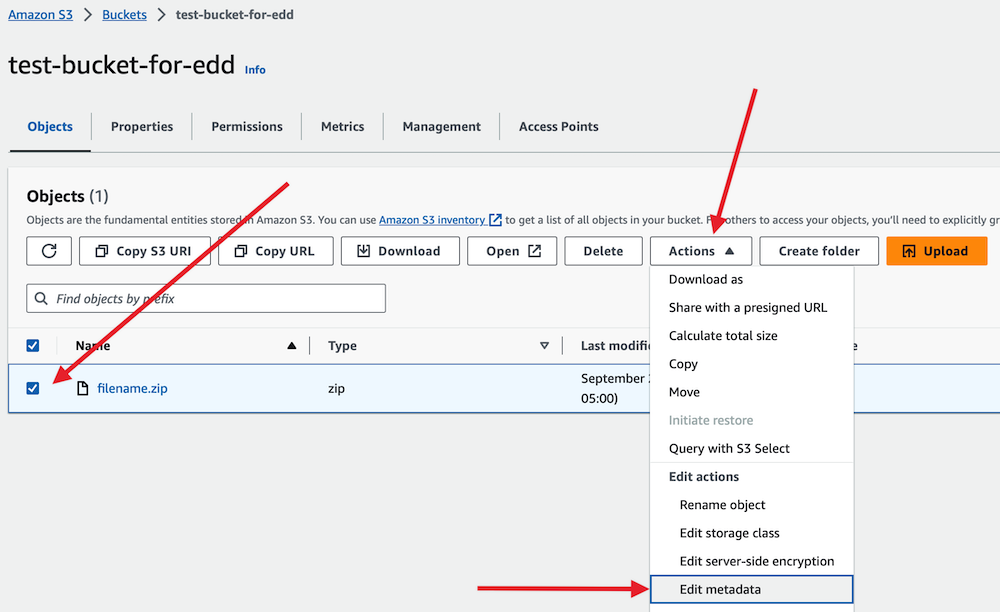This screenshot has height=612, width=1000.
Task: Go to Buckets breadcrumb link
Action: (124, 15)
